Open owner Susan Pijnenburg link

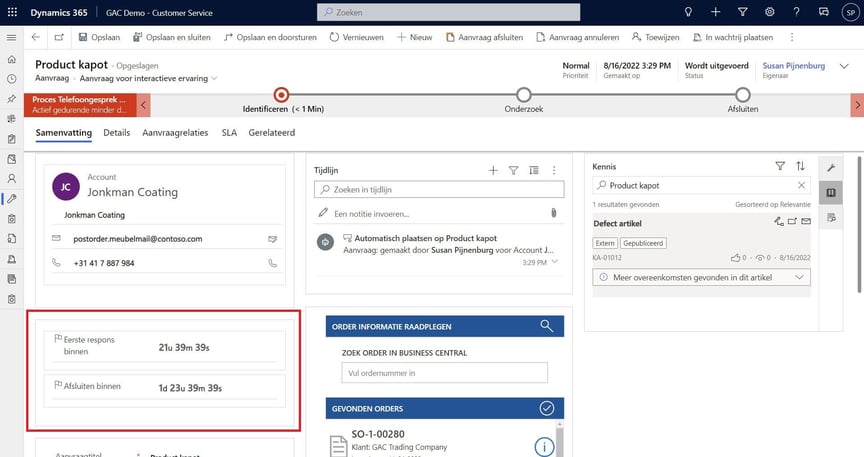tap(793, 66)
